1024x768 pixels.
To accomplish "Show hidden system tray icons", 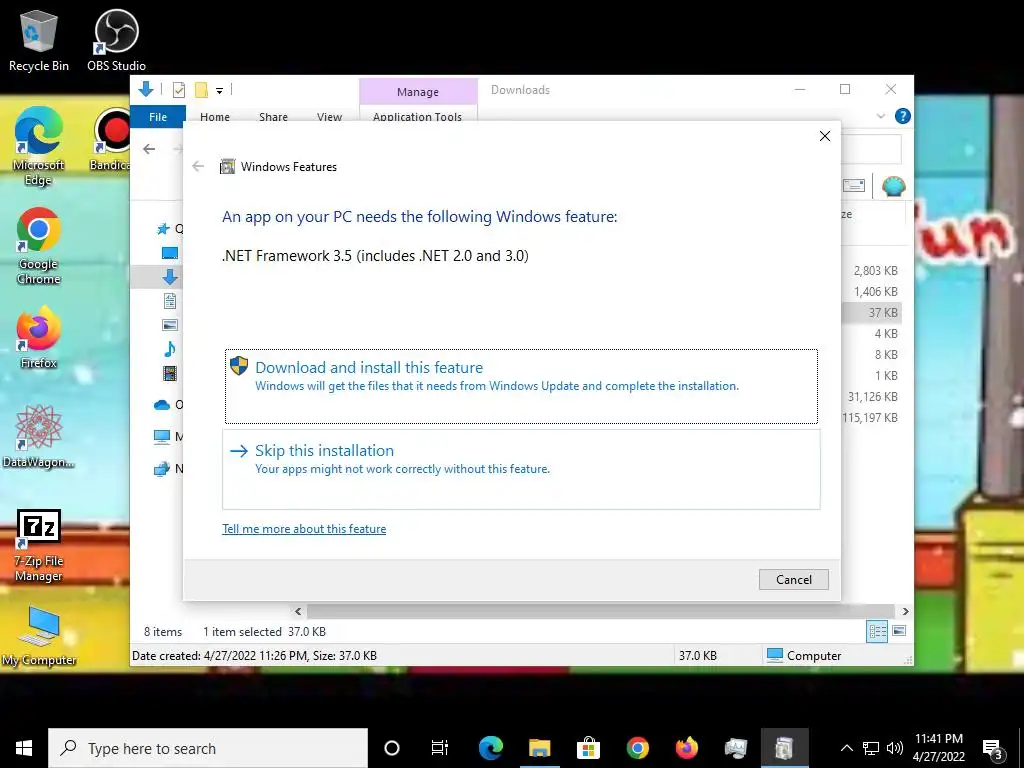I will [x=846, y=748].
